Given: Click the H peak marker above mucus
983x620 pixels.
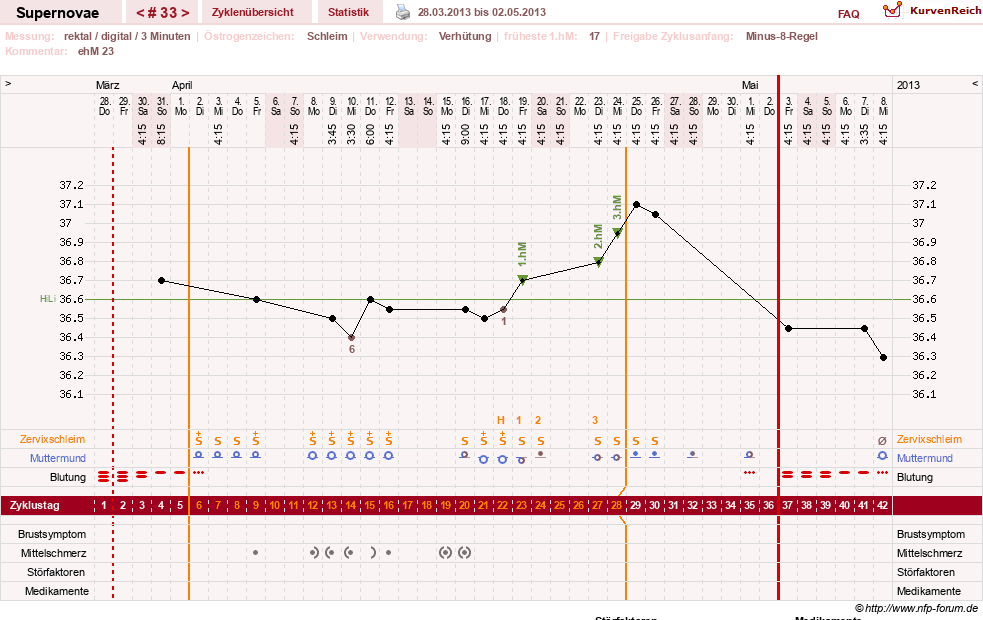Looking at the screenshot, I should point(500,420).
